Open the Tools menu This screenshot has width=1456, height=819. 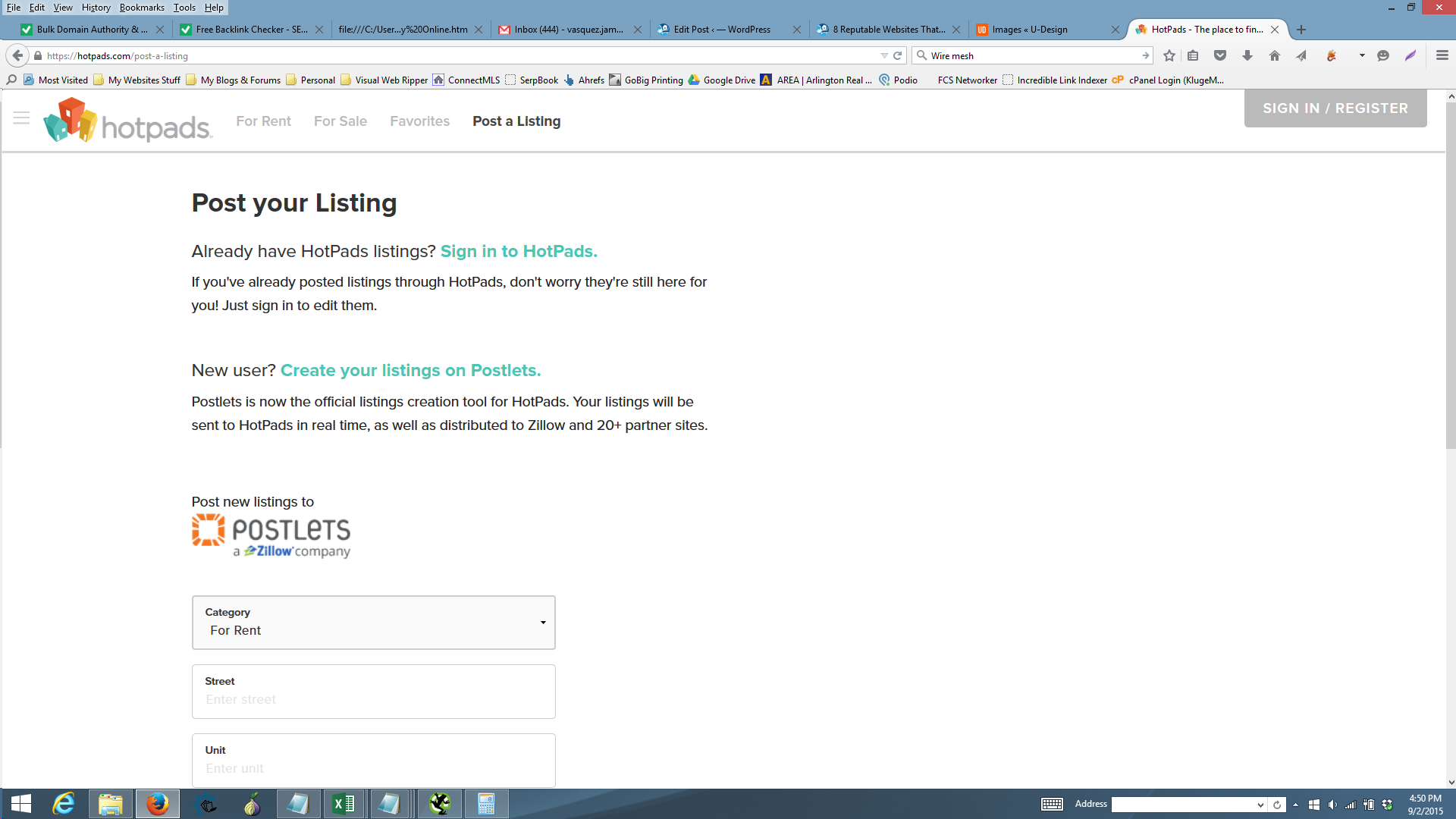(184, 8)
